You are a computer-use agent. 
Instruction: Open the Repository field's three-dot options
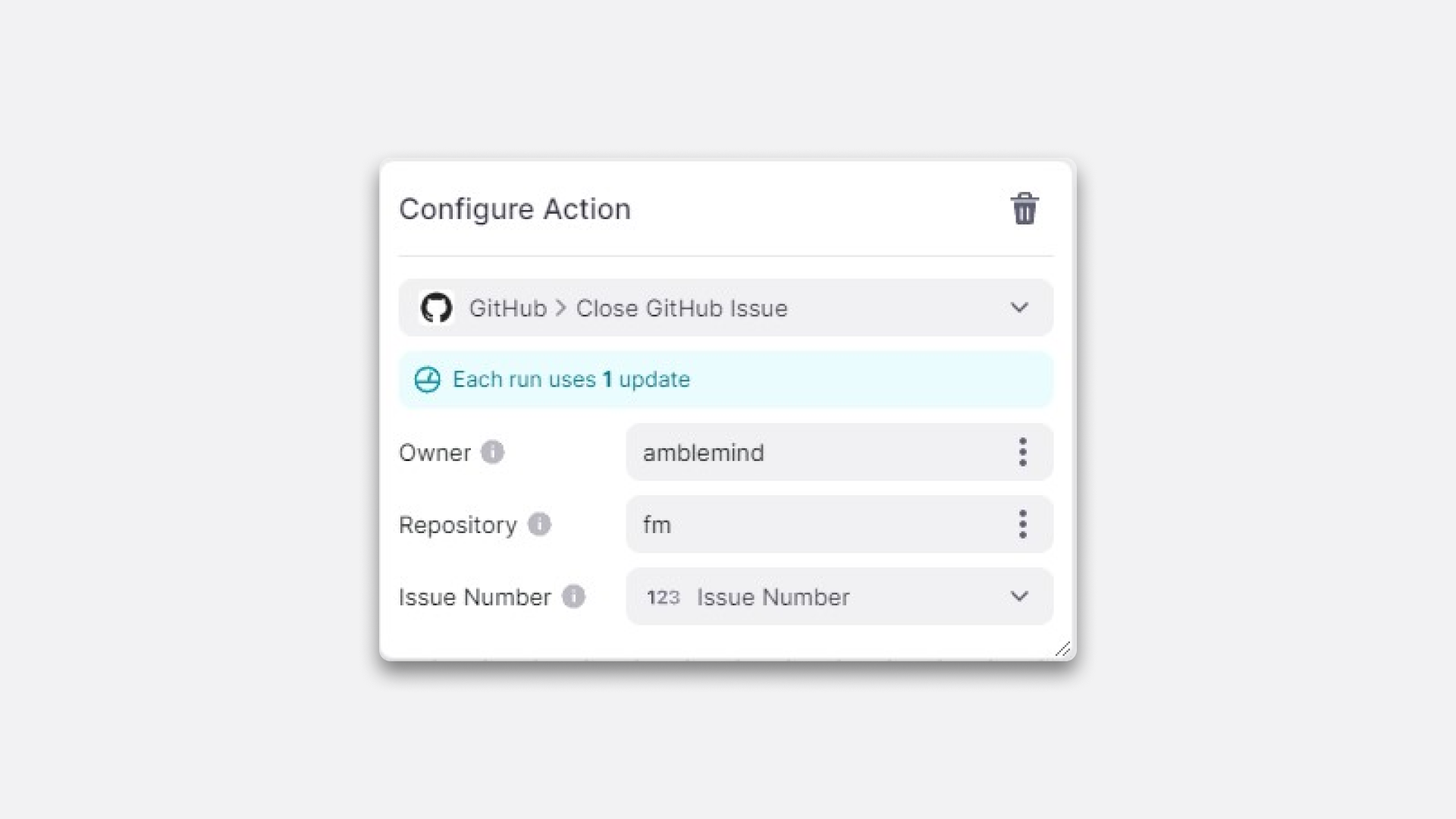pyautogui.click(x=1022, y=524)
